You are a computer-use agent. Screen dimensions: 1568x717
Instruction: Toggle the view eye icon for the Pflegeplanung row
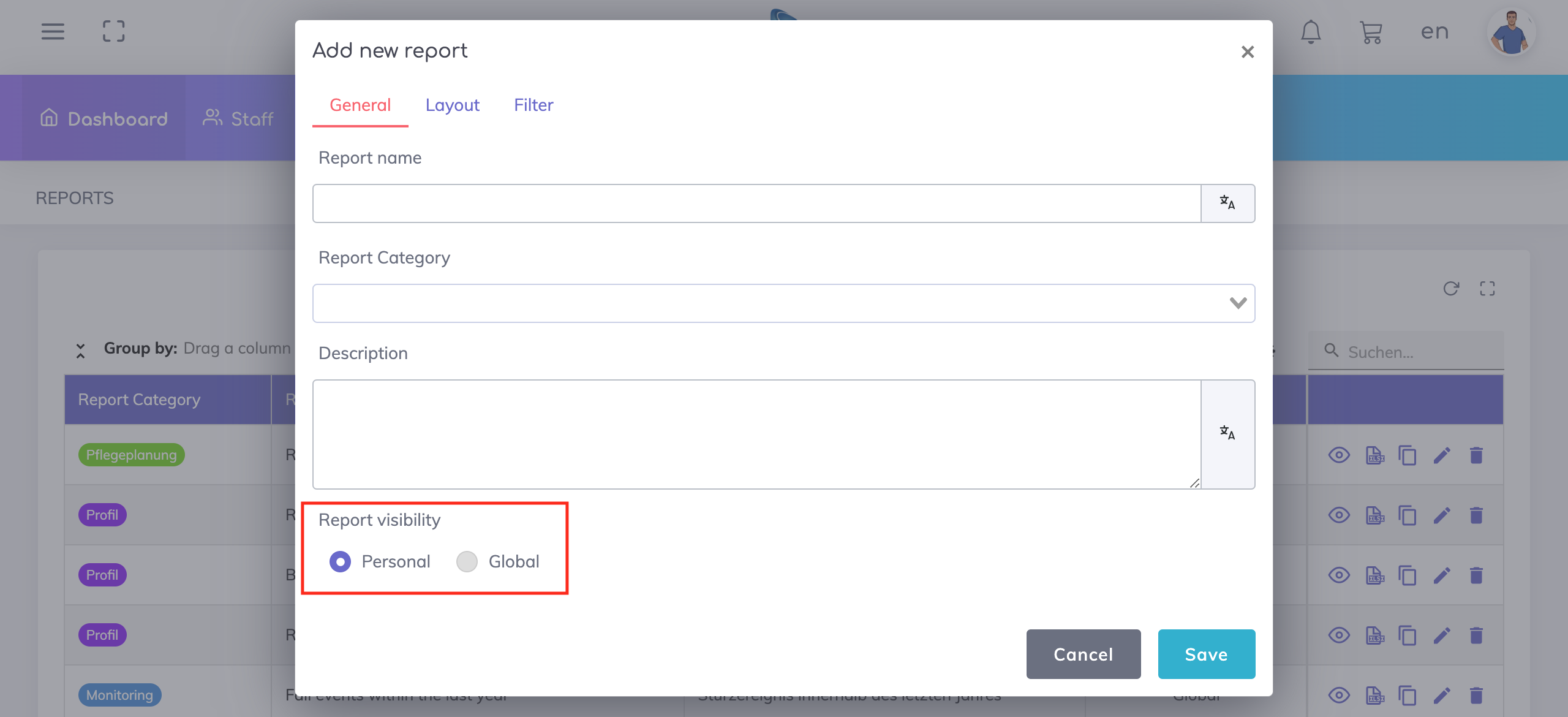coord(1339,455)
